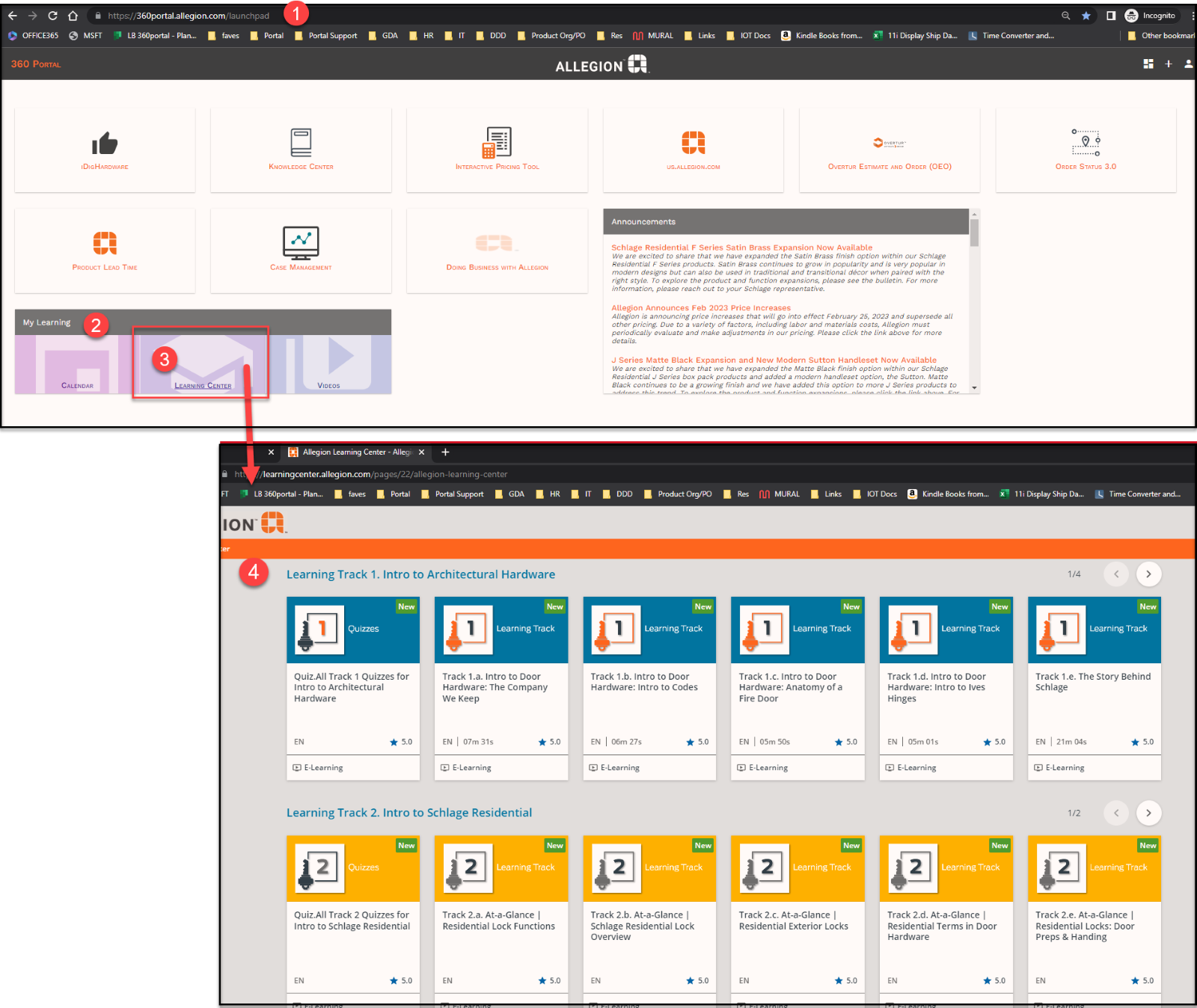Open Kindle Books bookmark in top browser
Image resolution: width=1197 pixels, height=1008 pixels.
(821, 36)
